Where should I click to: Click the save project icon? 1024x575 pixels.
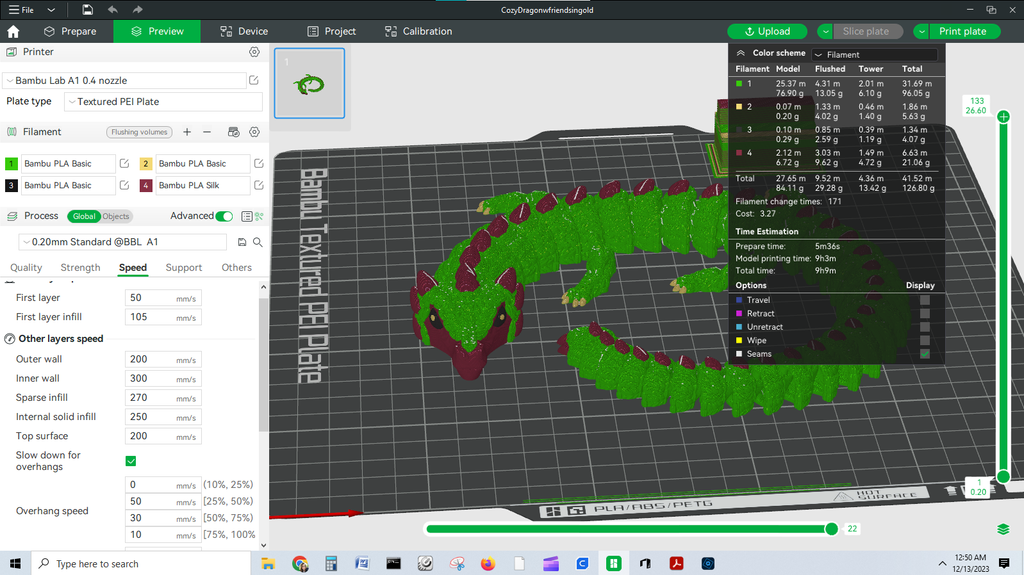coord(88,9)
